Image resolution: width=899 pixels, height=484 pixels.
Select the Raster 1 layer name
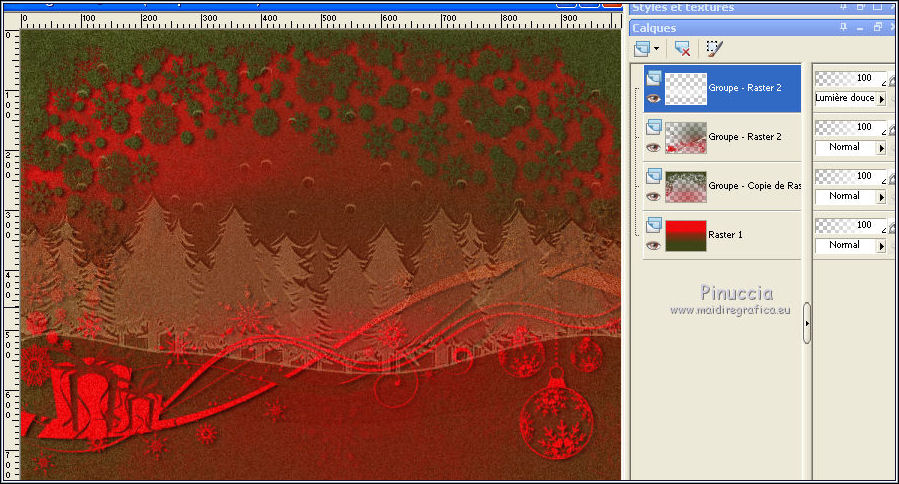pos(725,235)
